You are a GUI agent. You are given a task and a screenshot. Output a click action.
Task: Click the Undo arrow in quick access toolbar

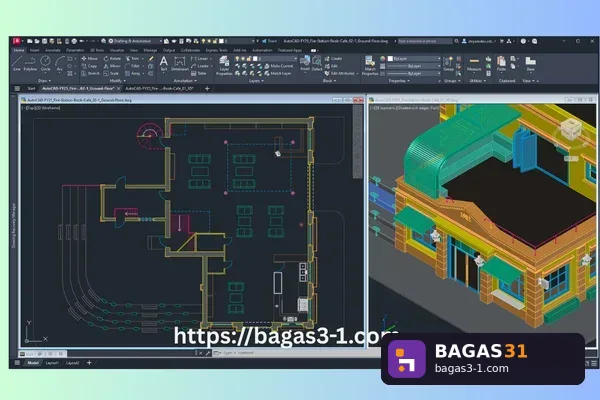pyautogui.click(x=82, y=41)
